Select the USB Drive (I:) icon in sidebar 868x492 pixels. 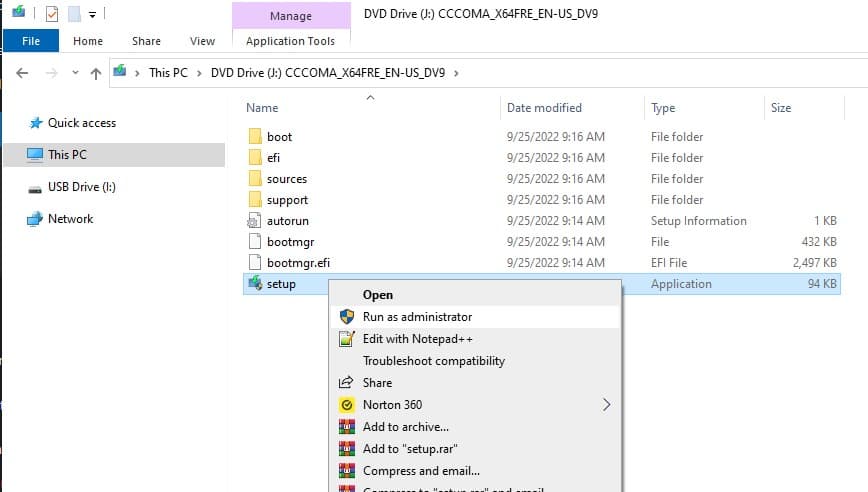(x=35, y=187)
